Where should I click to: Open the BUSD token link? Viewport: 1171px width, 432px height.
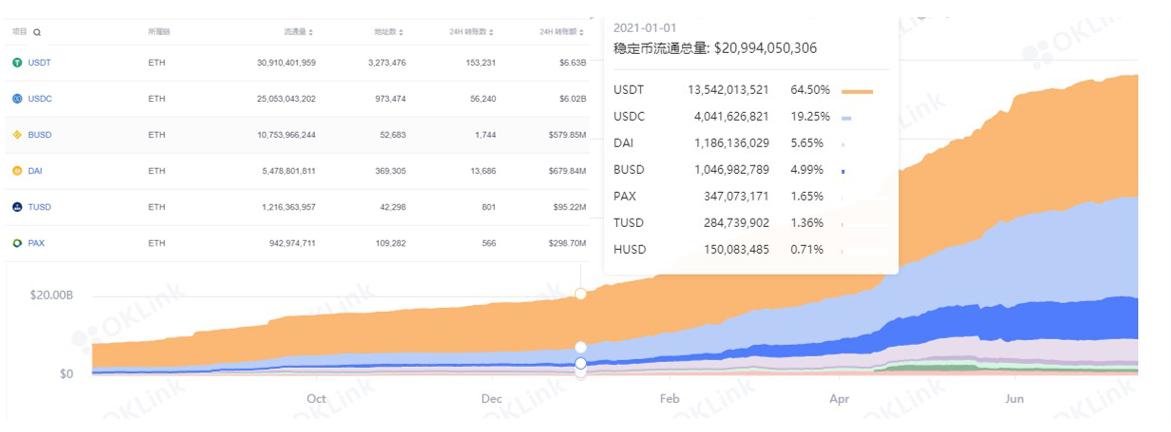coord(40,135)
